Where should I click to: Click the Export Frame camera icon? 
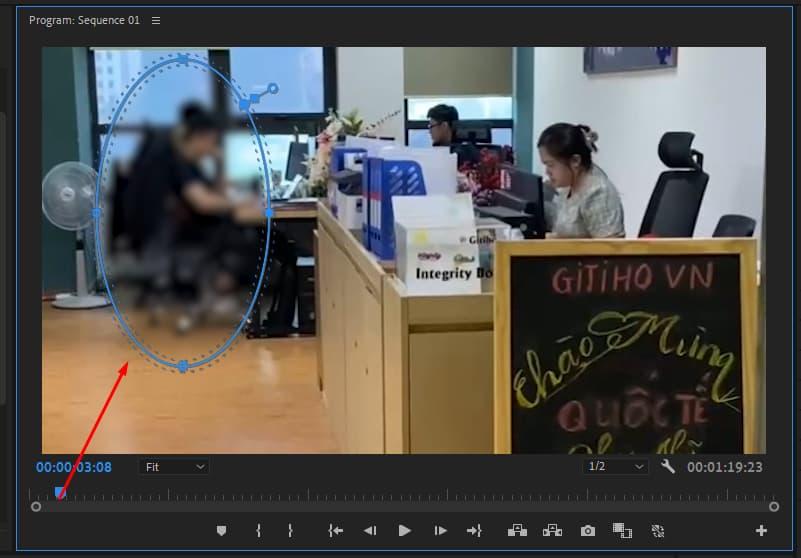(x=587, y=531)
